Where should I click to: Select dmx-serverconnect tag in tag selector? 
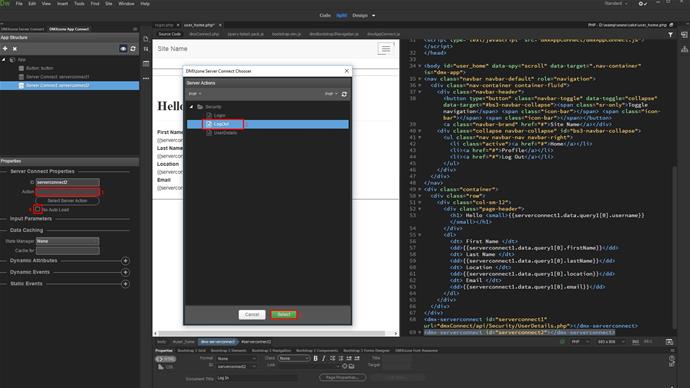[217, 342]
